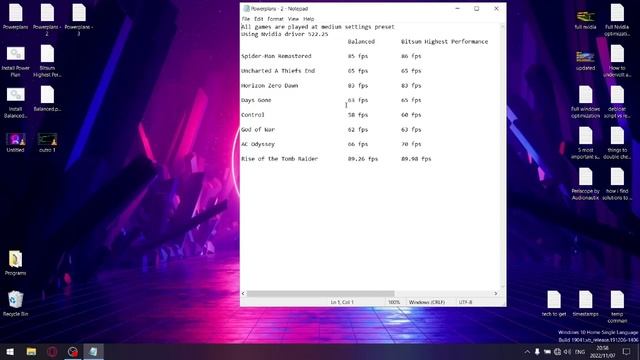
Task: Click the 'AC Odyssey' text
Action: click(258, 144)
